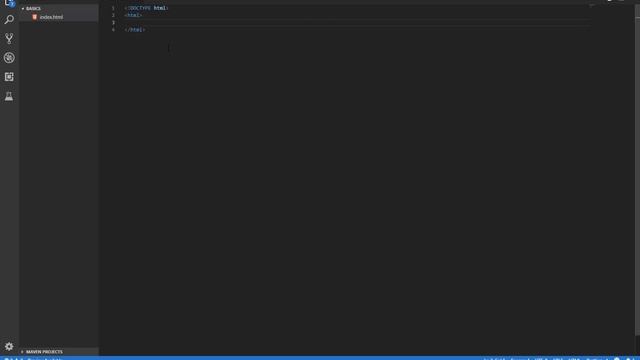Click the closing html tag line
This screenshot has height=360, width=640.
click(135, 30)
